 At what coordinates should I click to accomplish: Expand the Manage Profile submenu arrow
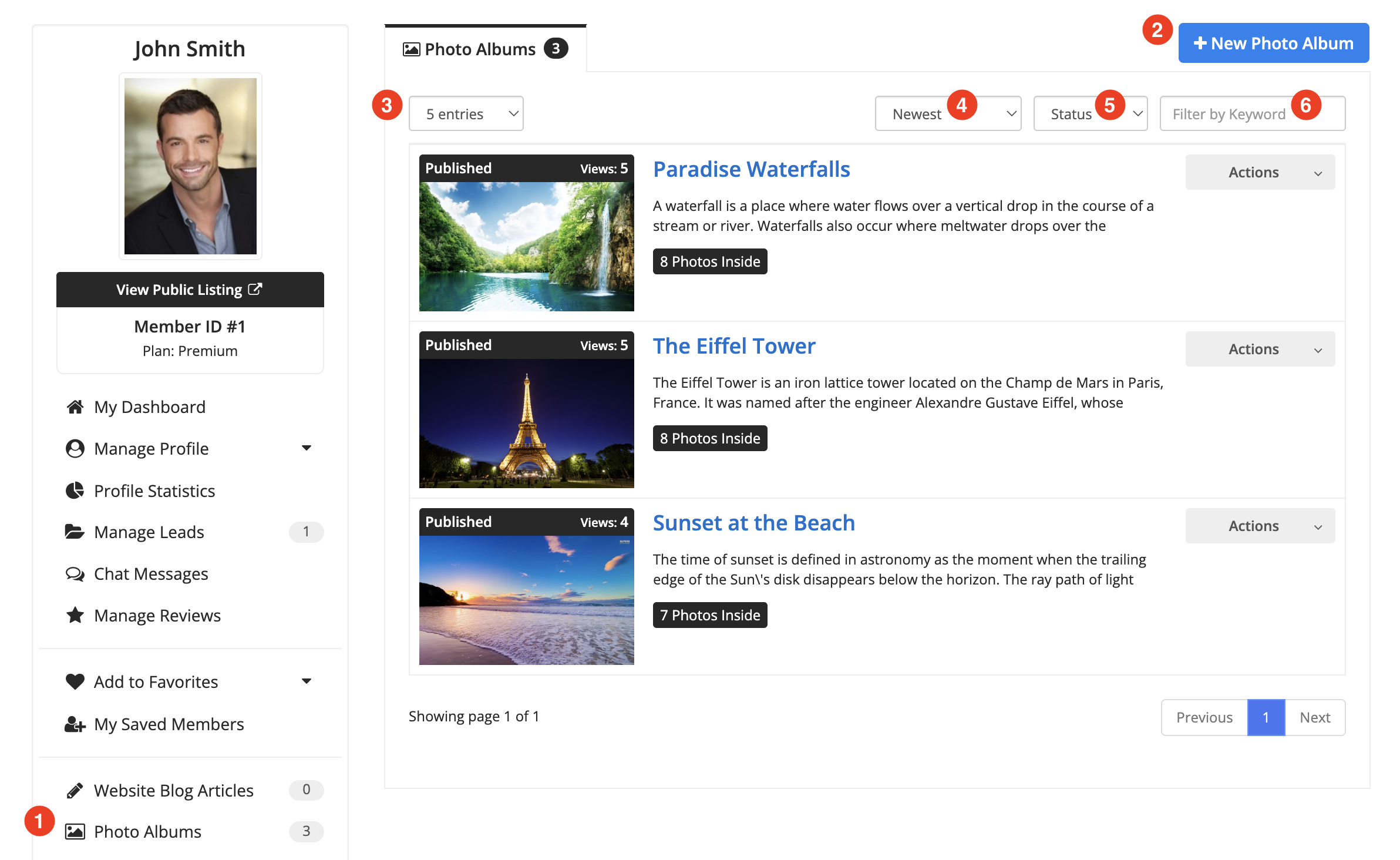(x=306, y=448)
